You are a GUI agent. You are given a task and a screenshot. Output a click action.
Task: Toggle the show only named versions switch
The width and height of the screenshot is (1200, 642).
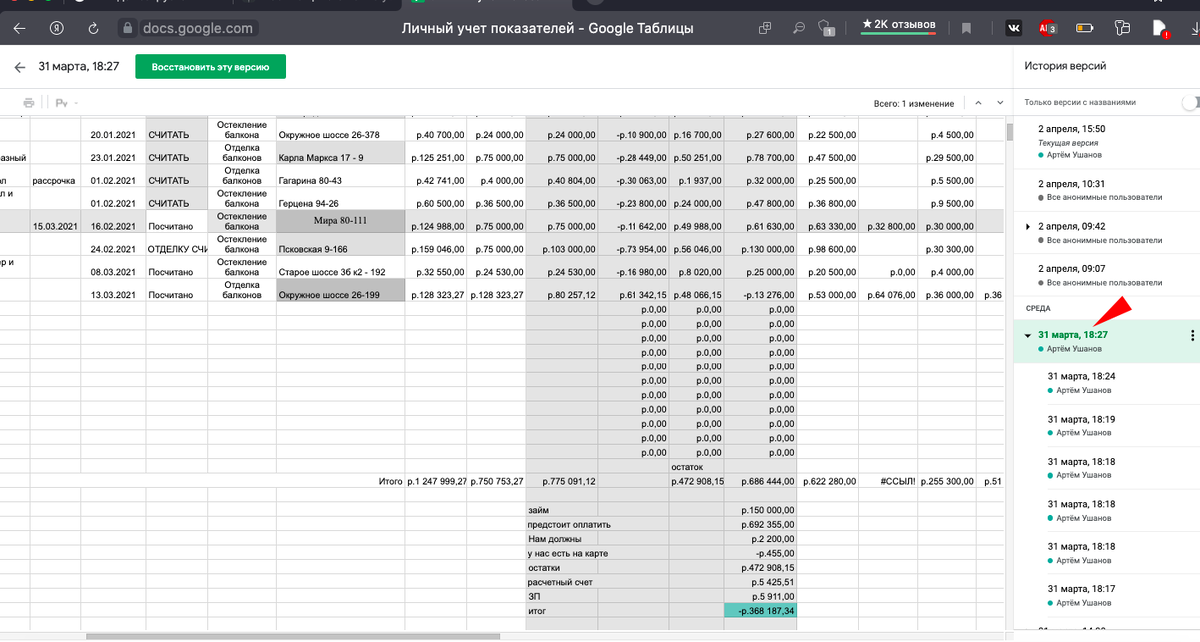click(1188, 102)
